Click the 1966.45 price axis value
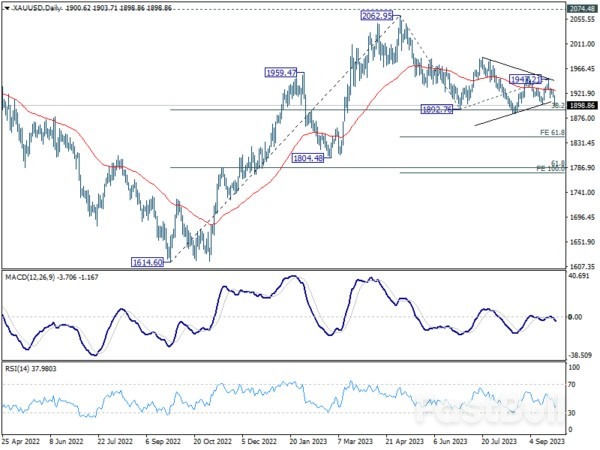This screenshot has width=600, height=450. point(582,68)
